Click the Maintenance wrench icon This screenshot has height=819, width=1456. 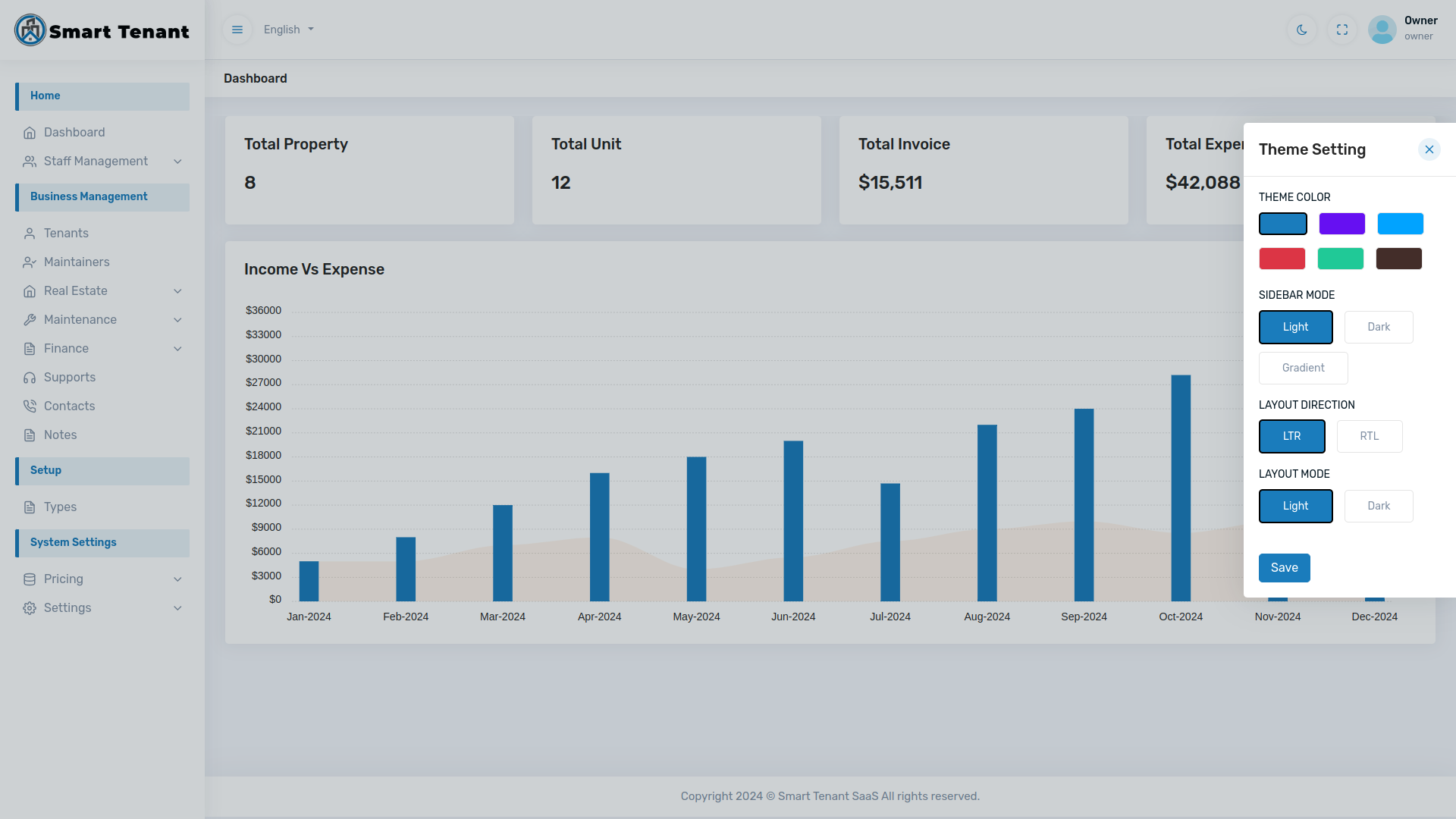[30, 320]
